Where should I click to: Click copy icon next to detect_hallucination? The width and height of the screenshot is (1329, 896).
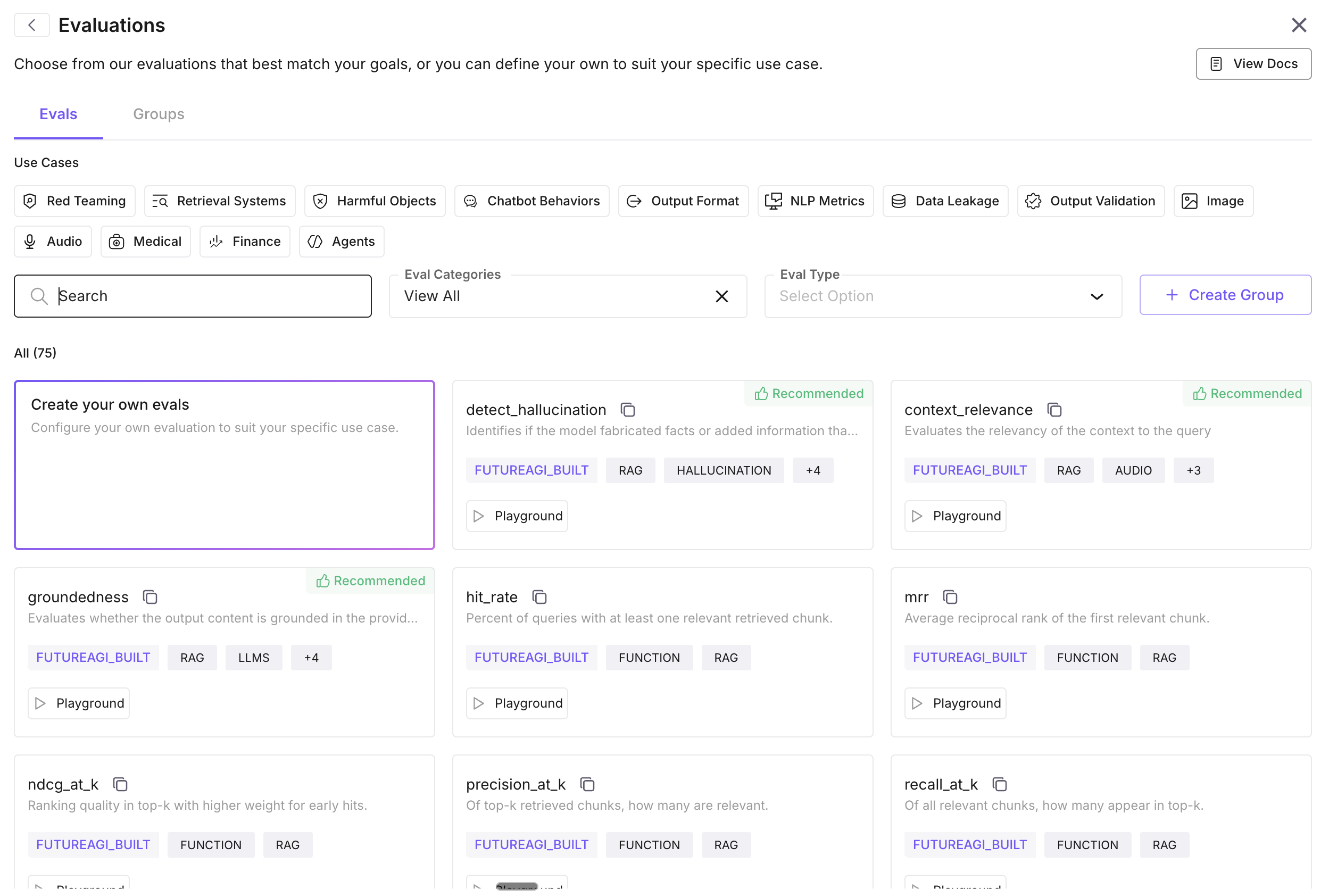[628, 410]
